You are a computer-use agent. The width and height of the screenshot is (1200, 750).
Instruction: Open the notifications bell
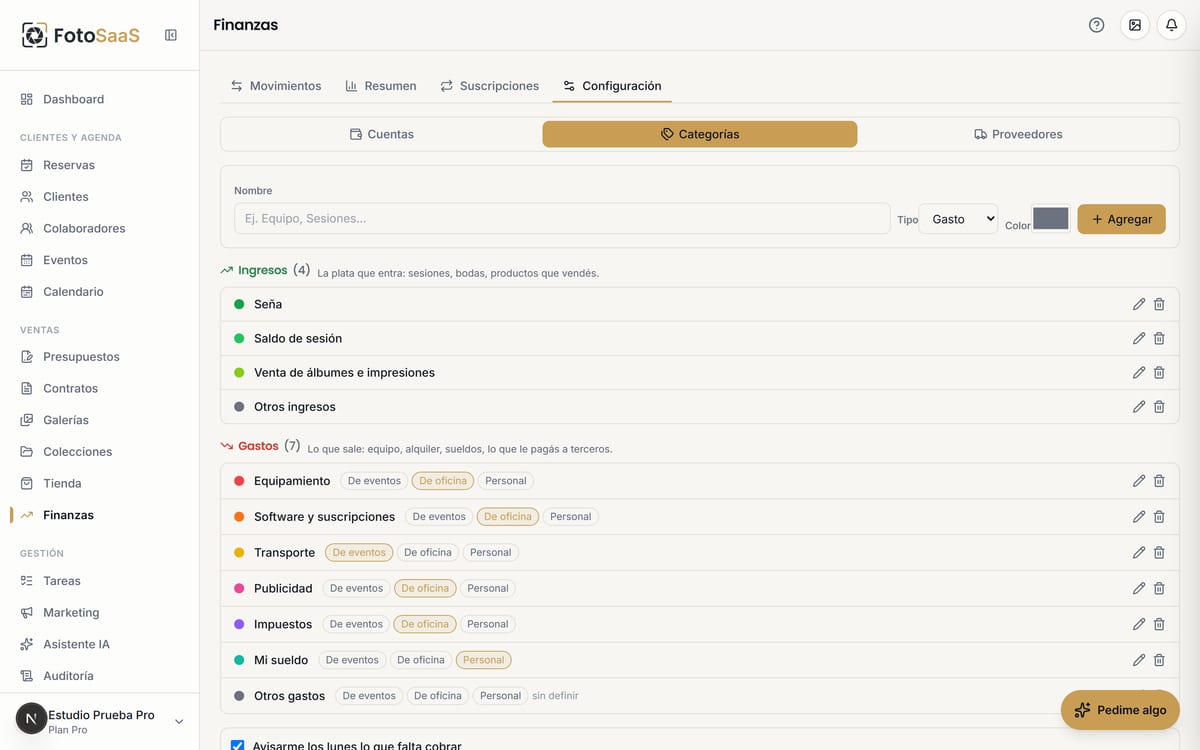pyautogui.click(x=1172, y=25)
